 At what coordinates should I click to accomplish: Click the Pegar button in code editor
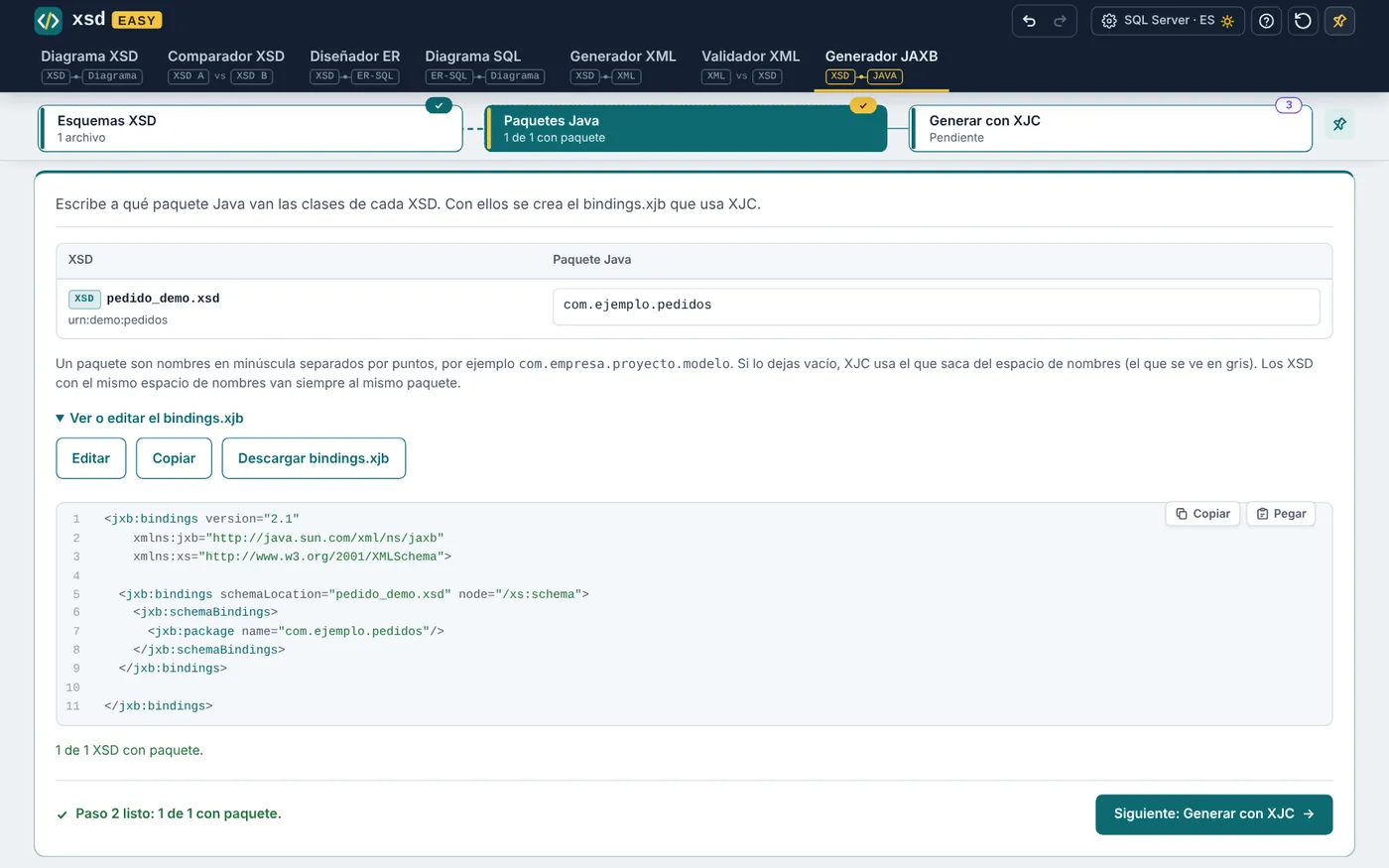[1281, 514]
